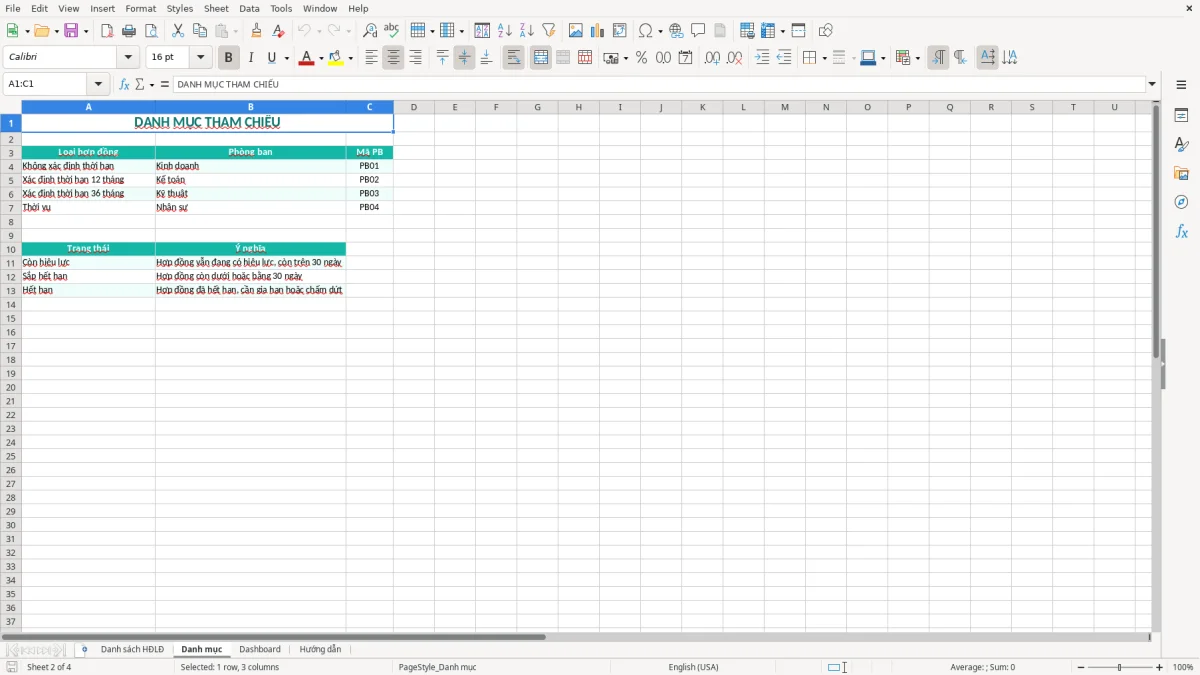Insert a chart

tap(598, 31)
